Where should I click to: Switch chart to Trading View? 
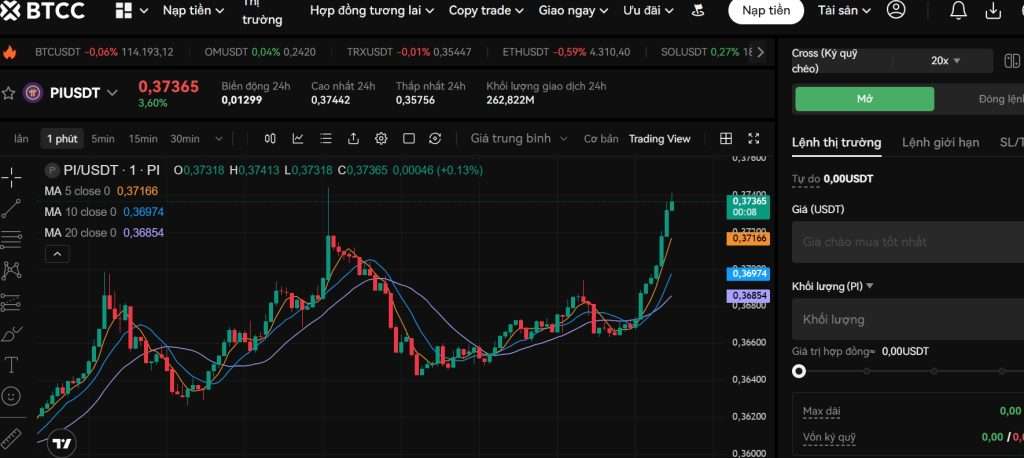click(x=659, y=139)
